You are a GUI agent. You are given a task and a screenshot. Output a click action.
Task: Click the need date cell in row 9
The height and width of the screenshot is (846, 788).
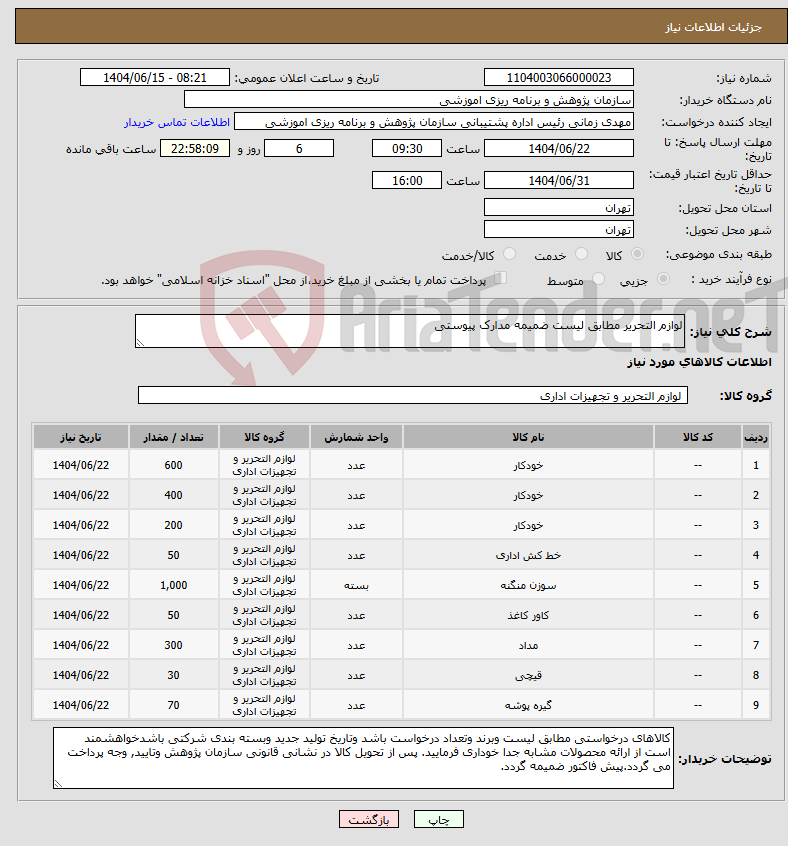coord(81,705)
